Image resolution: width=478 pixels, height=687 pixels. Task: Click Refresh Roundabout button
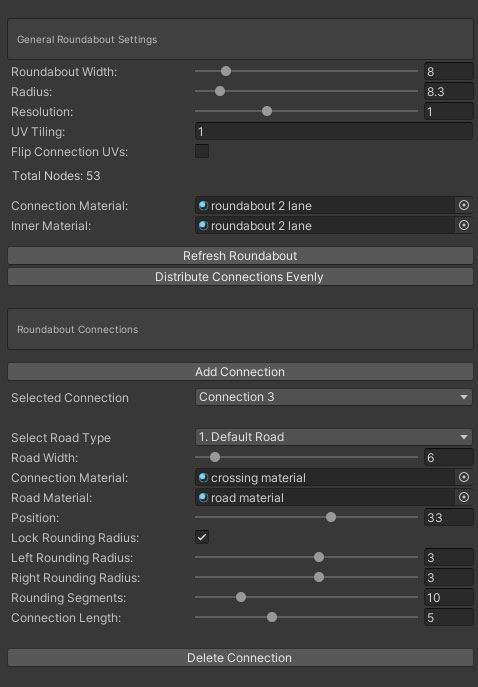tap(240, 255)
